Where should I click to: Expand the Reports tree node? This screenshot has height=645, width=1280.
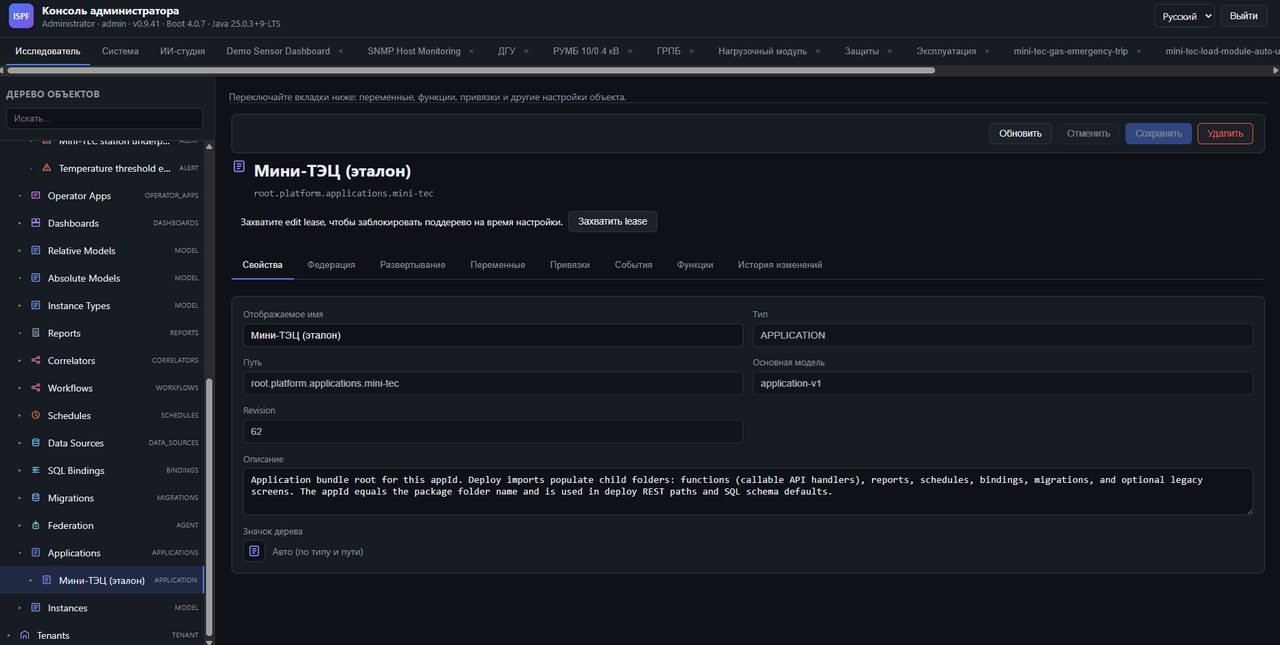click(x=20, y=333)
